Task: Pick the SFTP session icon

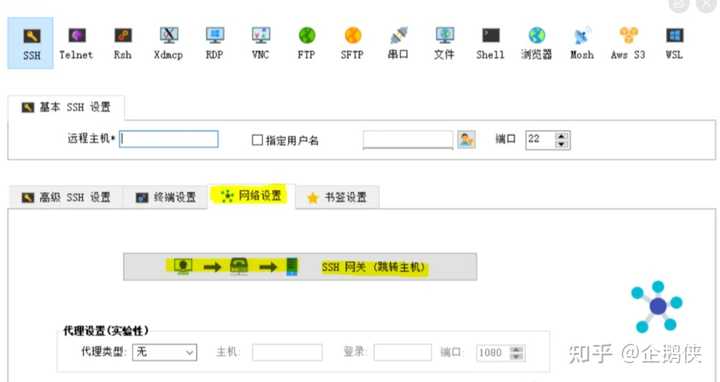Action: point(352,43)
